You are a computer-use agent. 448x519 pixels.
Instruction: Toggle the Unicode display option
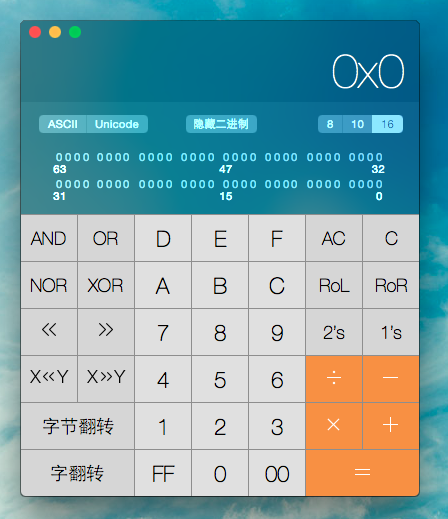pyautogui.click(x=117, y=124)
